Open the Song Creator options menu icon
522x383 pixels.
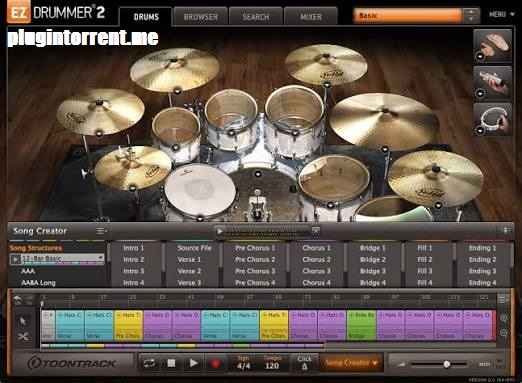pos(101,231)
